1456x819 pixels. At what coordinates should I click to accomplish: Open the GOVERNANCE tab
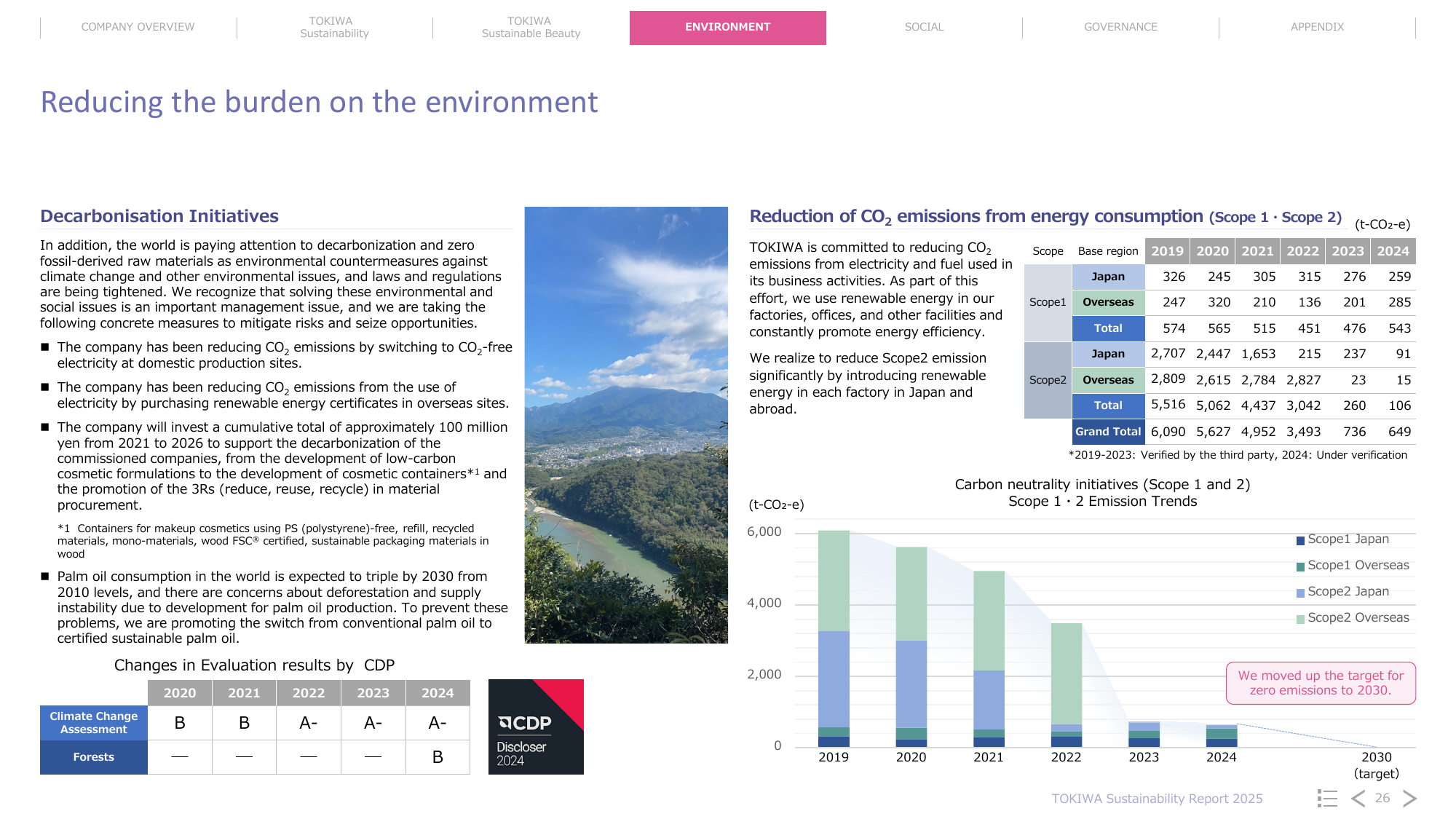point(1120,27)
